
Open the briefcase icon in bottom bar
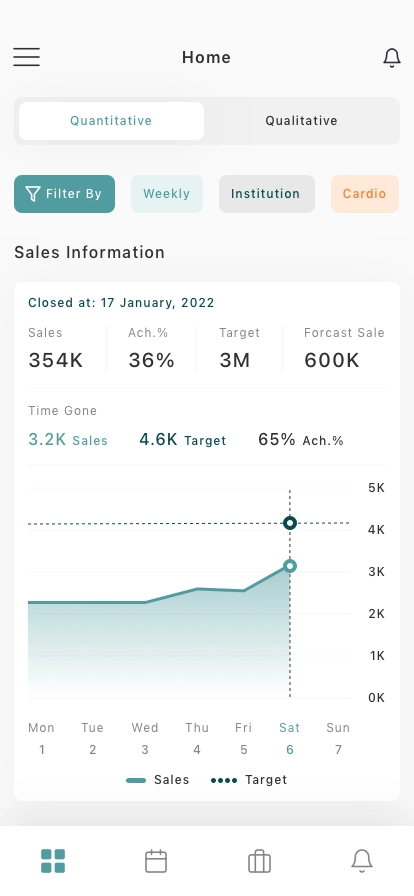[259, 861]
